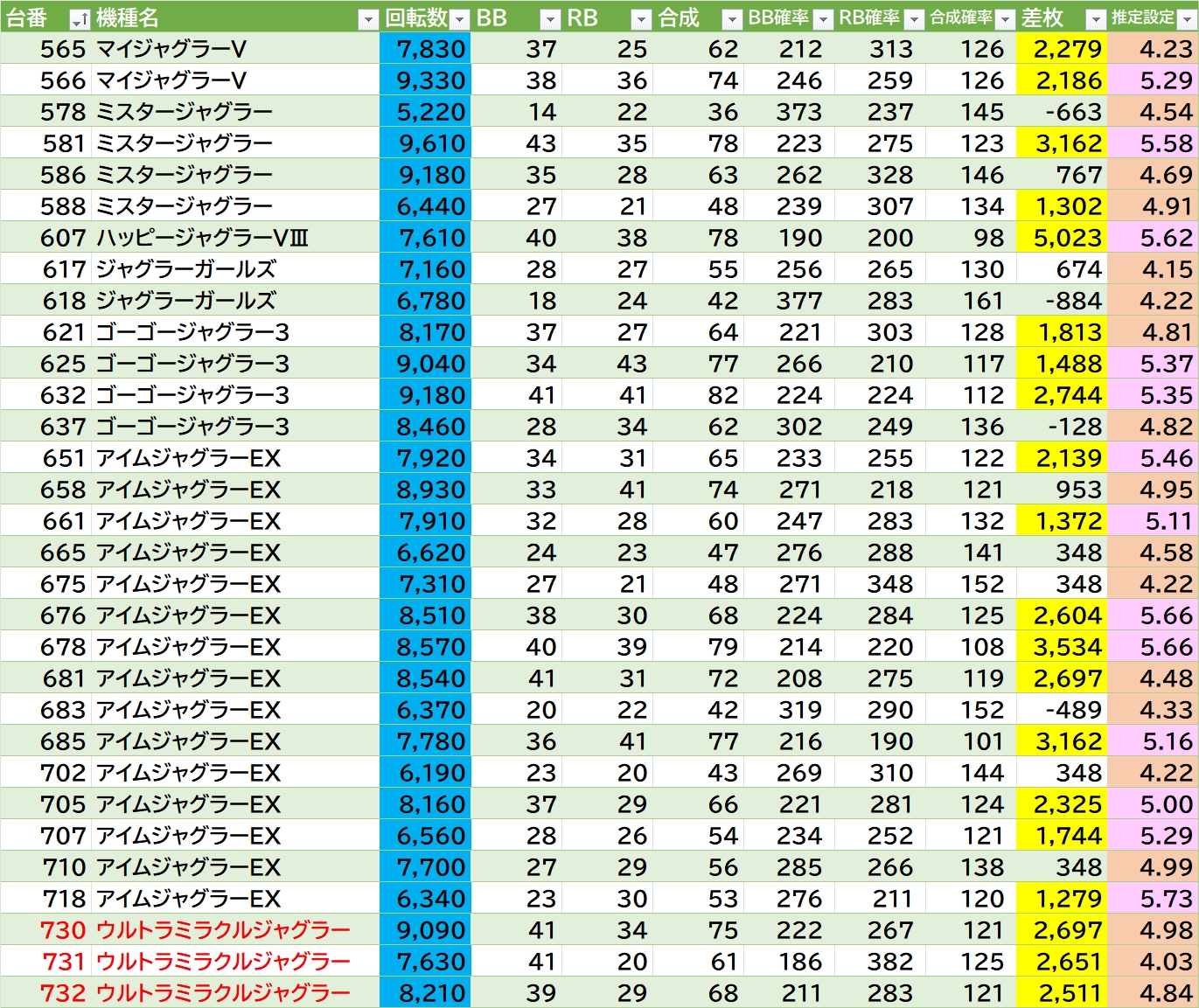This screenshot has height=1008, width=1199.
Task: Open the 合成確率 column filter dropdown
Action: tap(1006, 19)
